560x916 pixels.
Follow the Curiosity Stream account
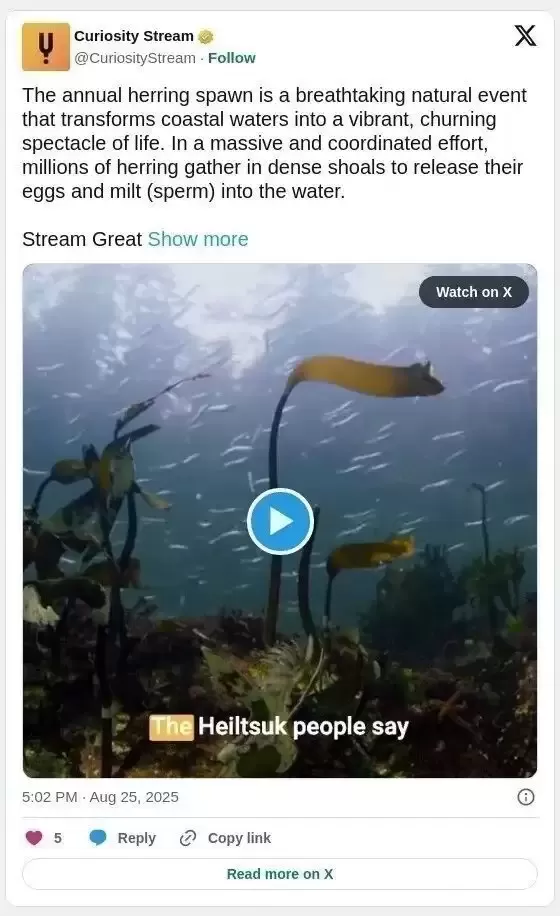tap(232, 58)
